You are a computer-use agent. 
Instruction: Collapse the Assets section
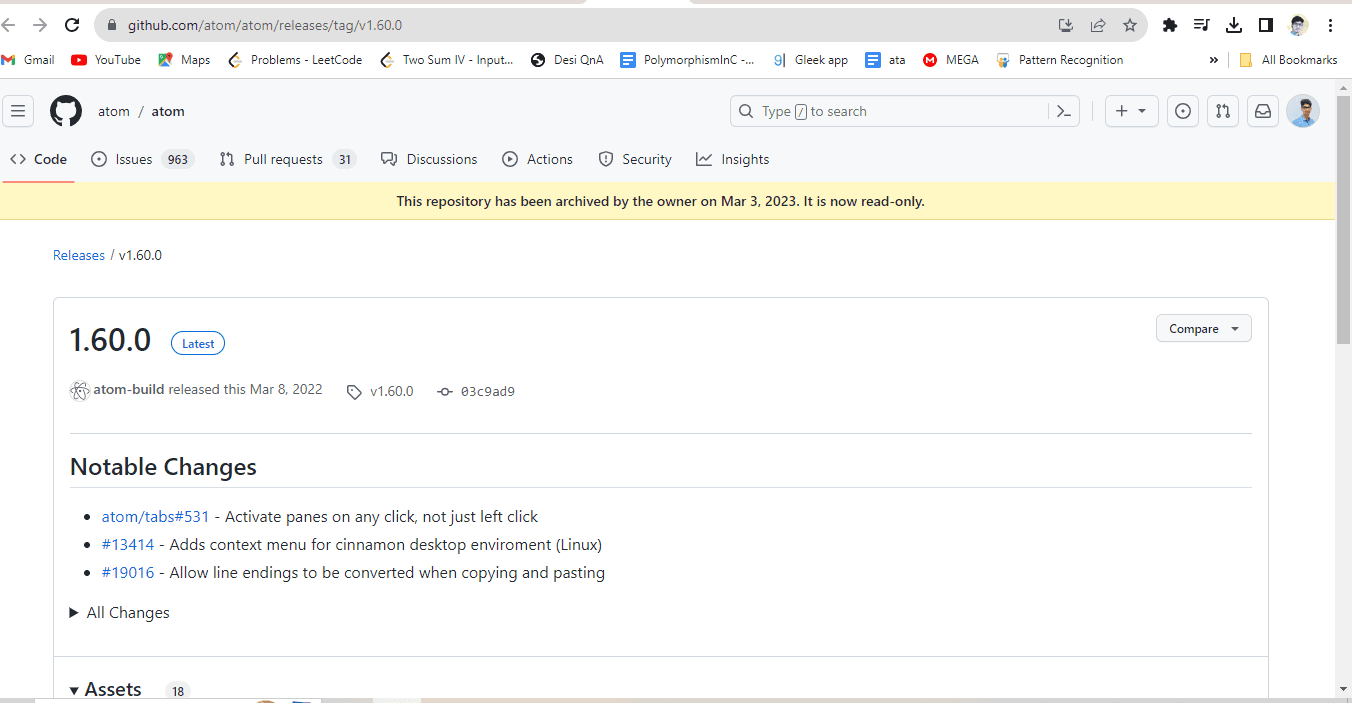click(x=75, y=690)
